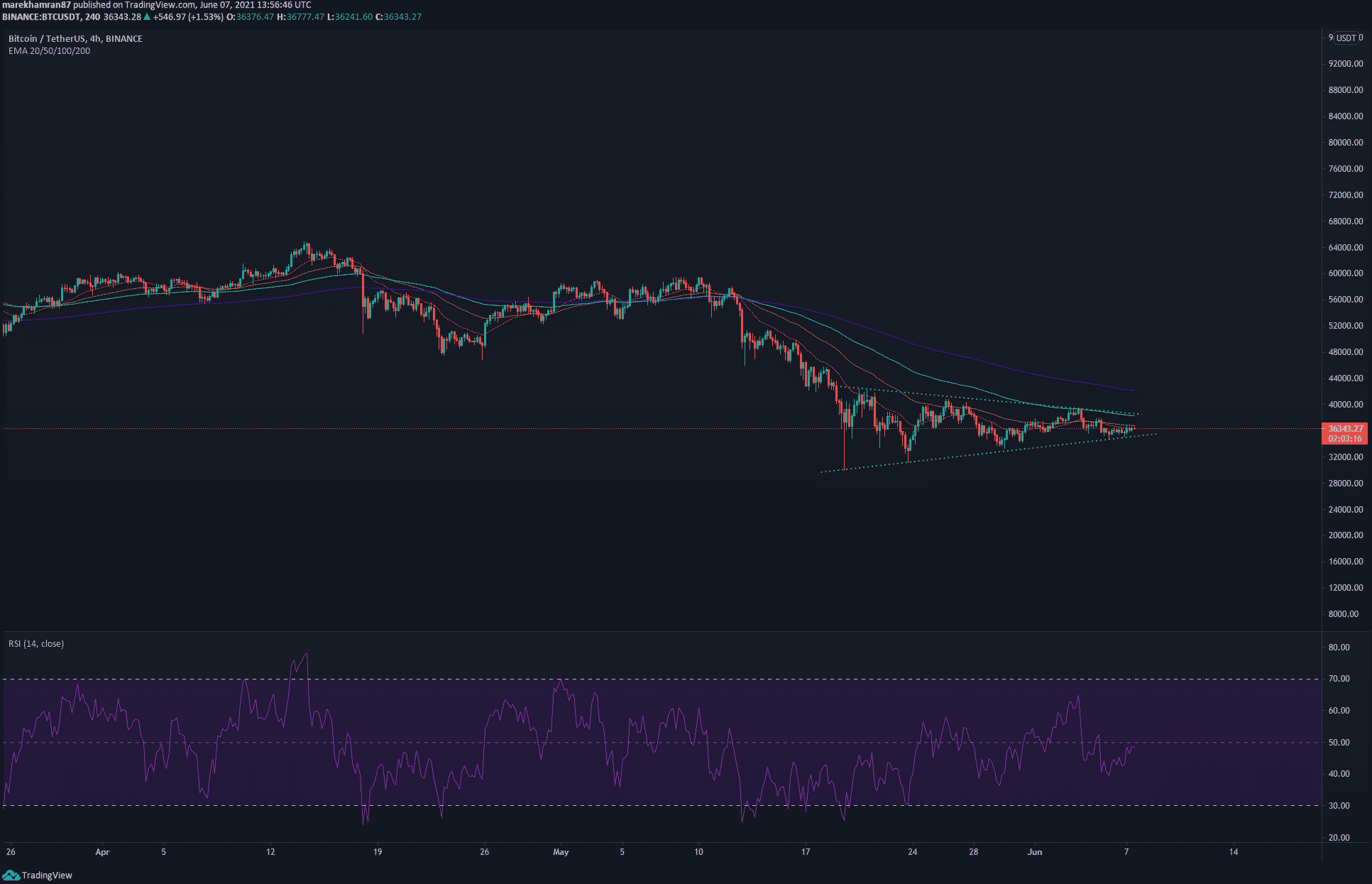
Task: Click the Apr label on time axis
Action: tap(102, 852)
